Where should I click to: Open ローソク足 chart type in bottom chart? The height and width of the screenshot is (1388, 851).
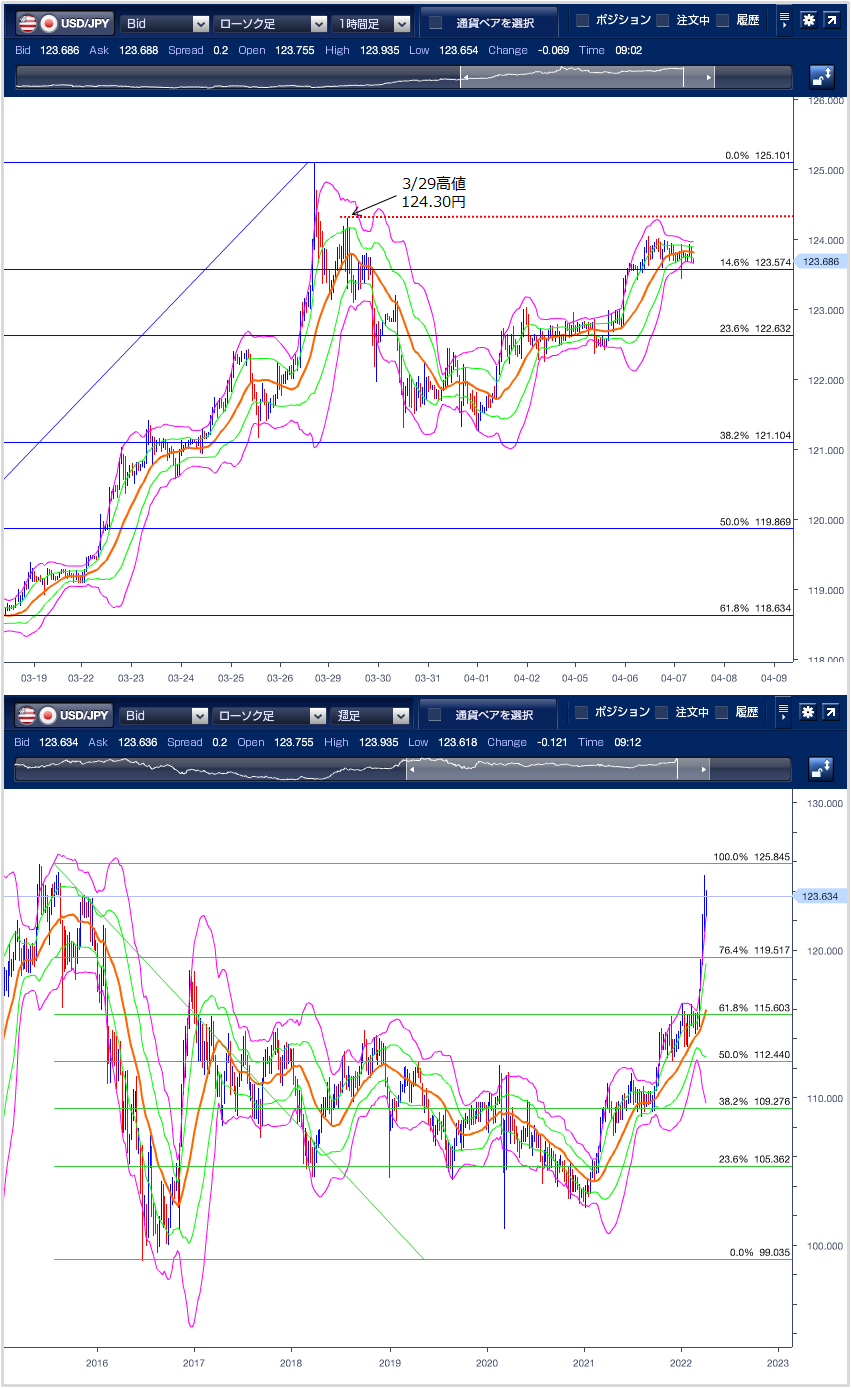tap(270, 716)
